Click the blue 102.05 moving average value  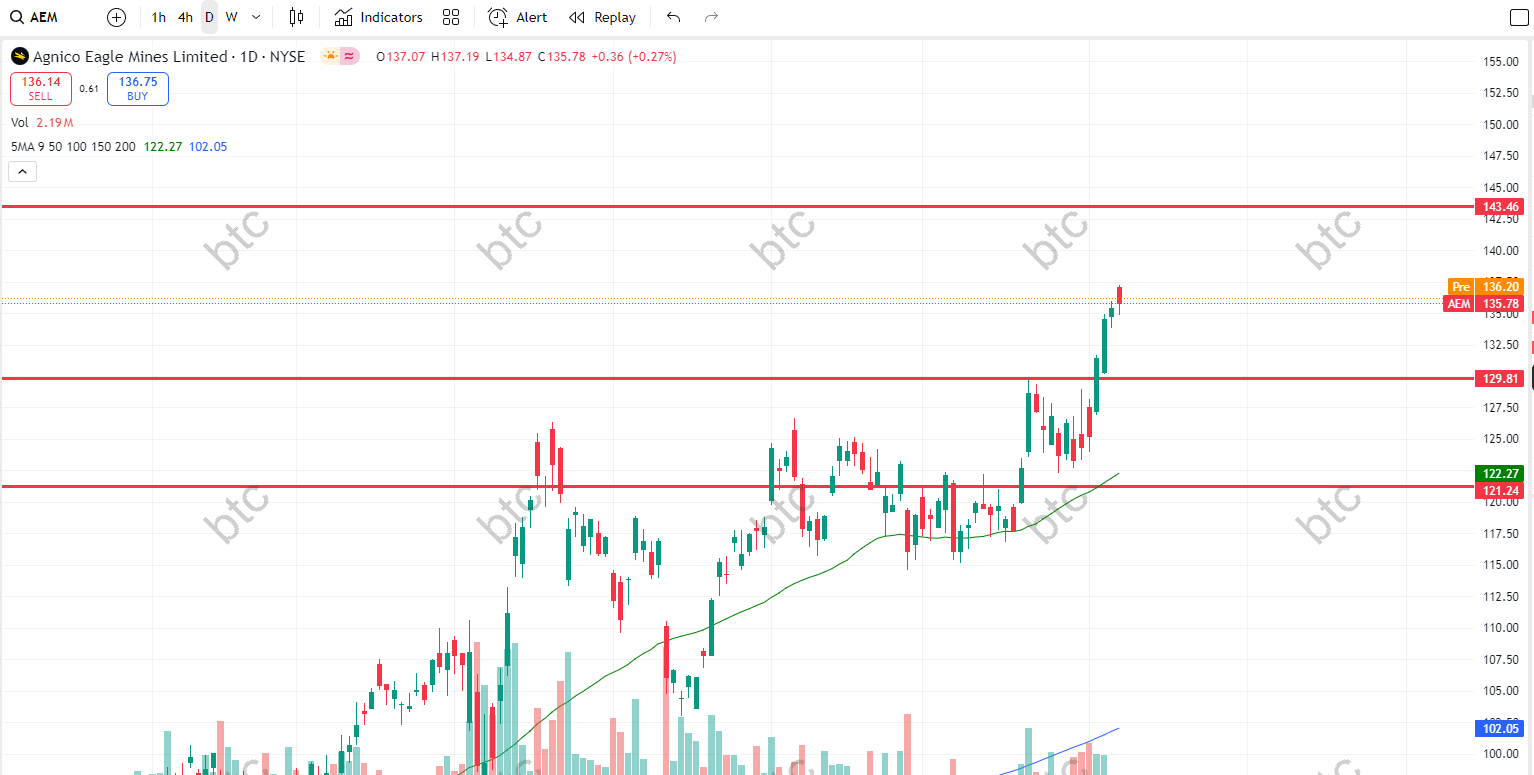point(208,147)
